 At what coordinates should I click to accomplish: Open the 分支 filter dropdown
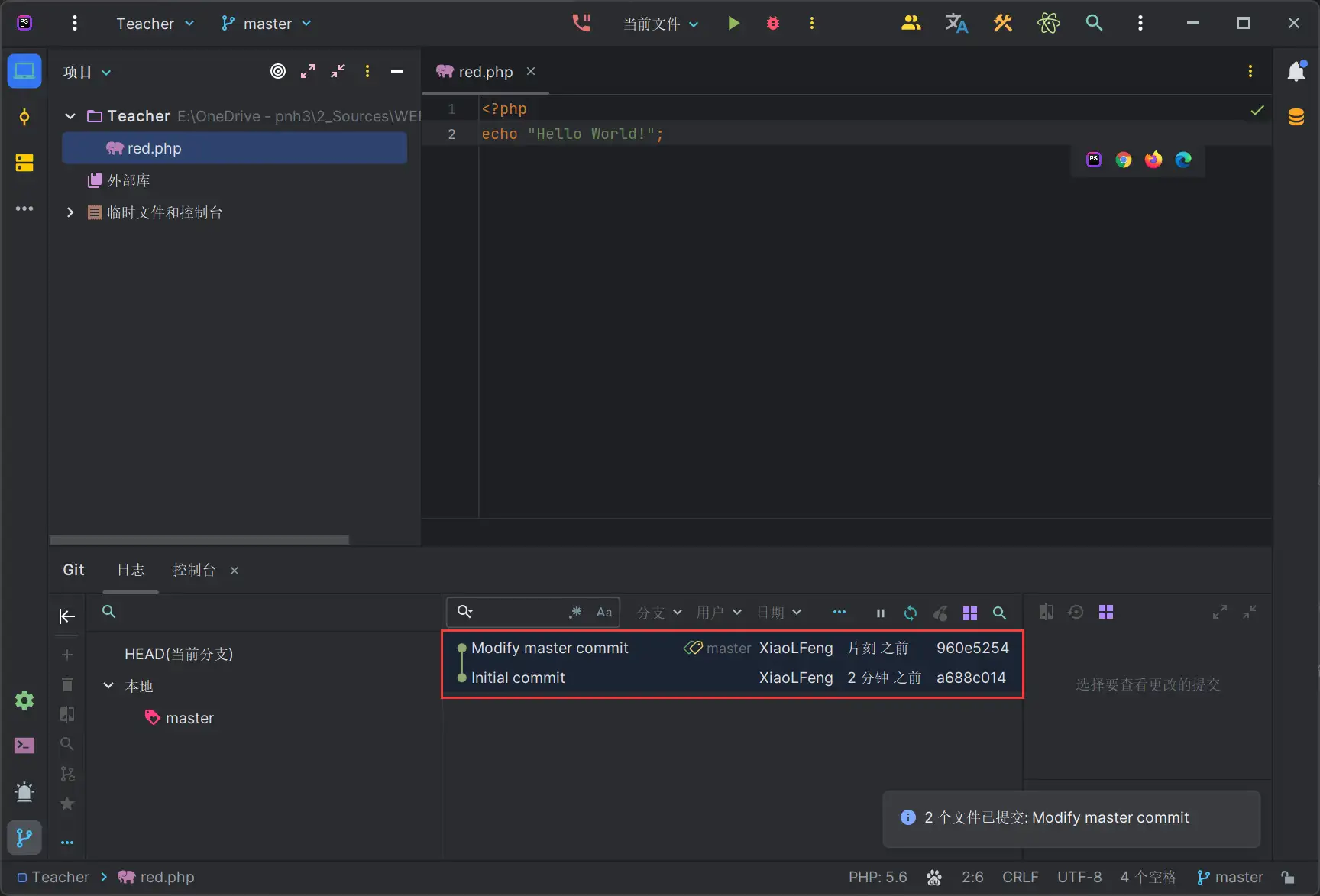click(x=659, y=613)
